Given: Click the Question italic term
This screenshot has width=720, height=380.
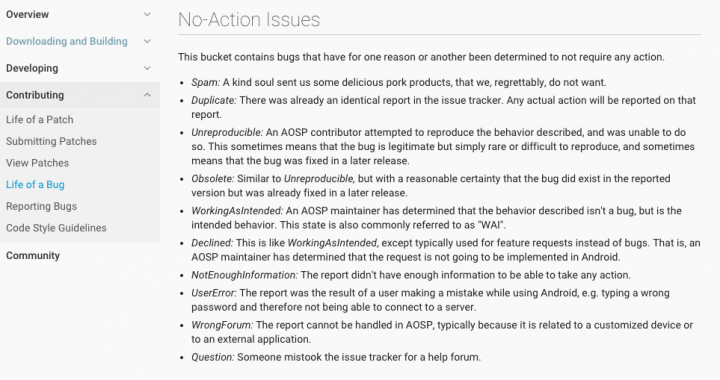Looking at the screenshot, I should click(x=213, y=358).
